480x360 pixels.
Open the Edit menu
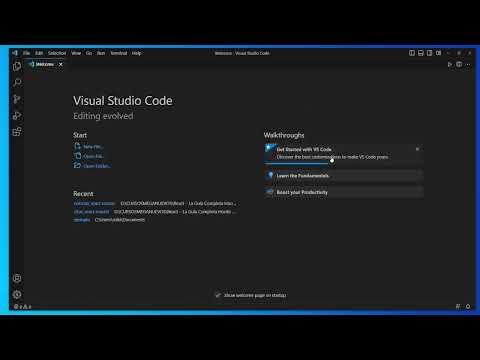click(39, 53)
